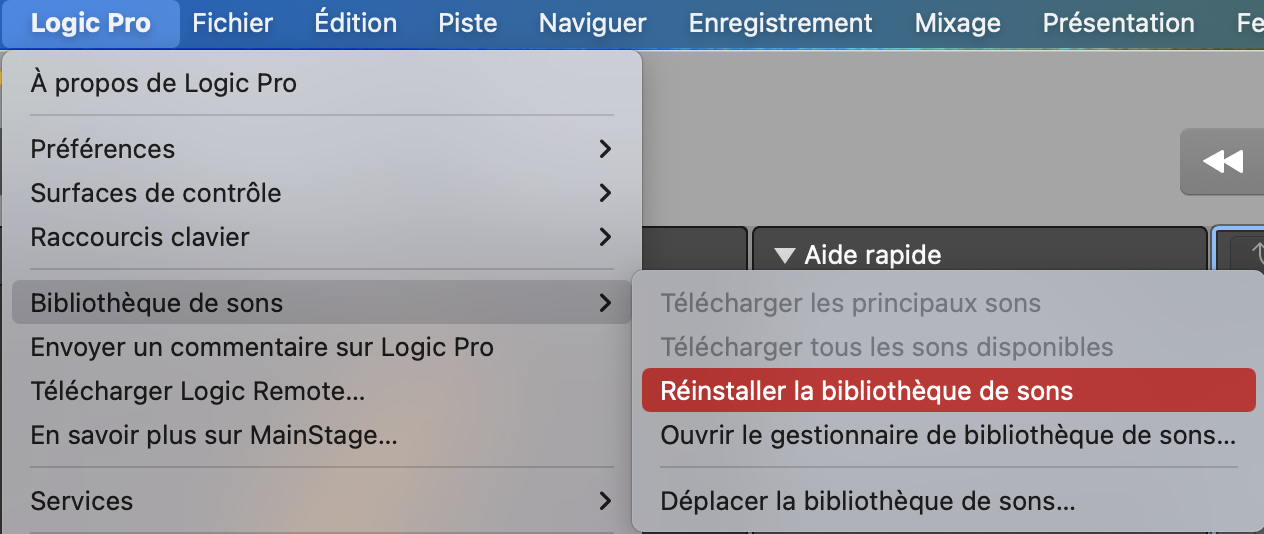1264x534 pixels.
Task: Open the Enregistrement menu
Action: [x=781, y=23]
